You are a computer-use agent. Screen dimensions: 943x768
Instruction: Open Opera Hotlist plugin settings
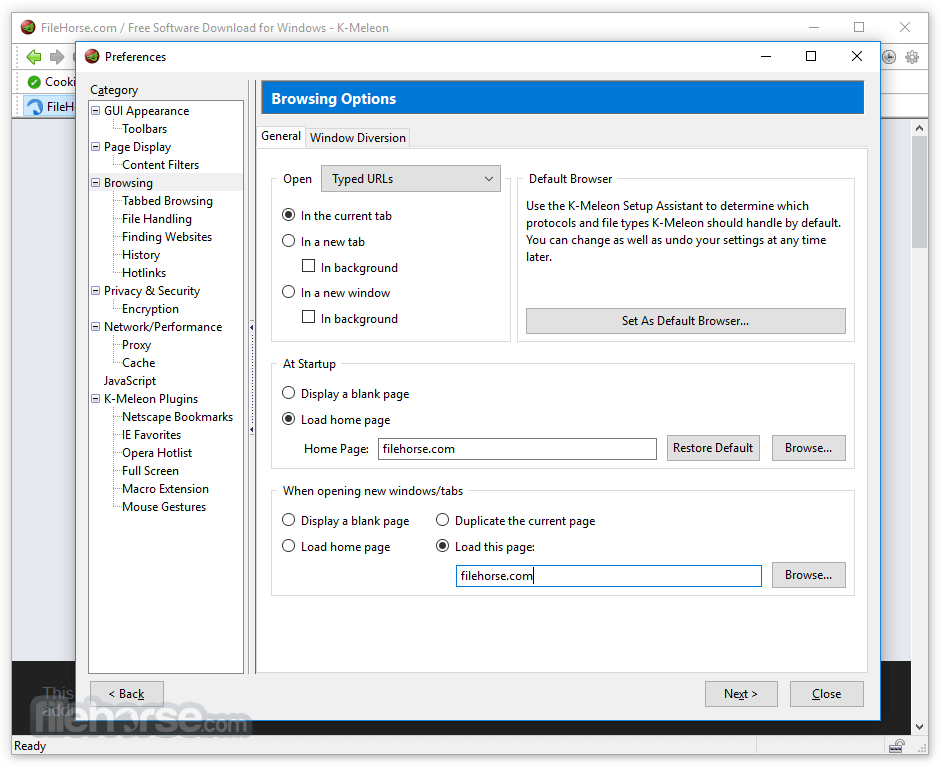[x=157, y=453]
